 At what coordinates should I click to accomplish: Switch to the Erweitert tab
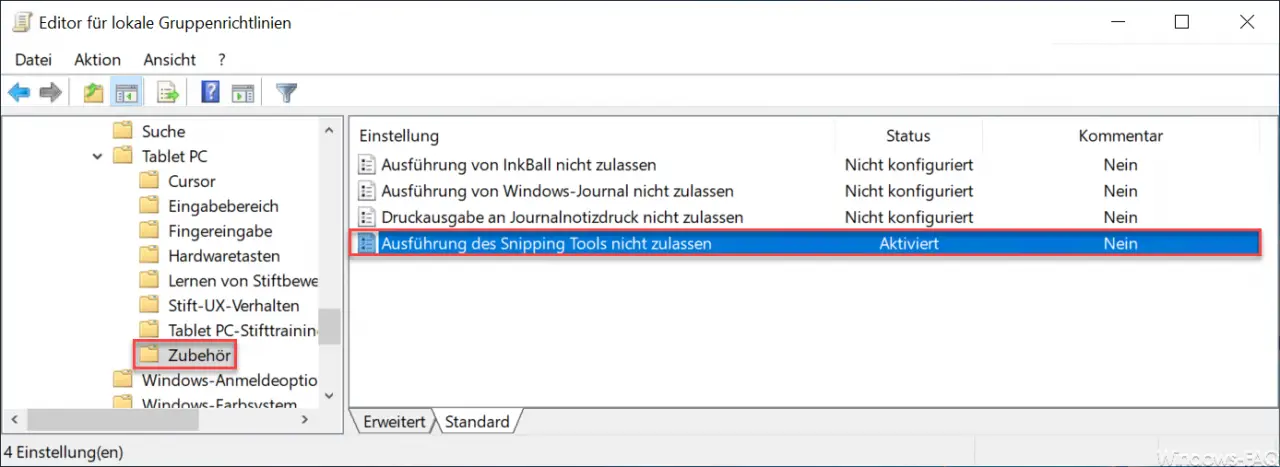(395, 422)
